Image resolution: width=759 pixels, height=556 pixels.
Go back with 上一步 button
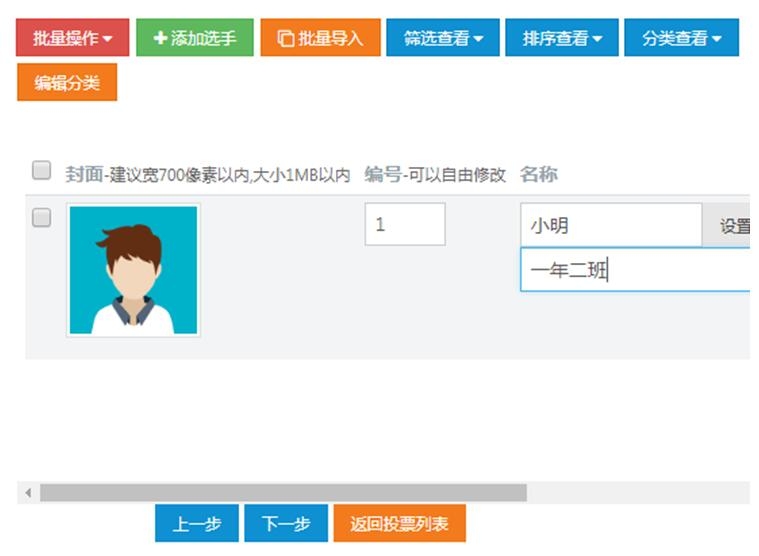click(196, 524)
